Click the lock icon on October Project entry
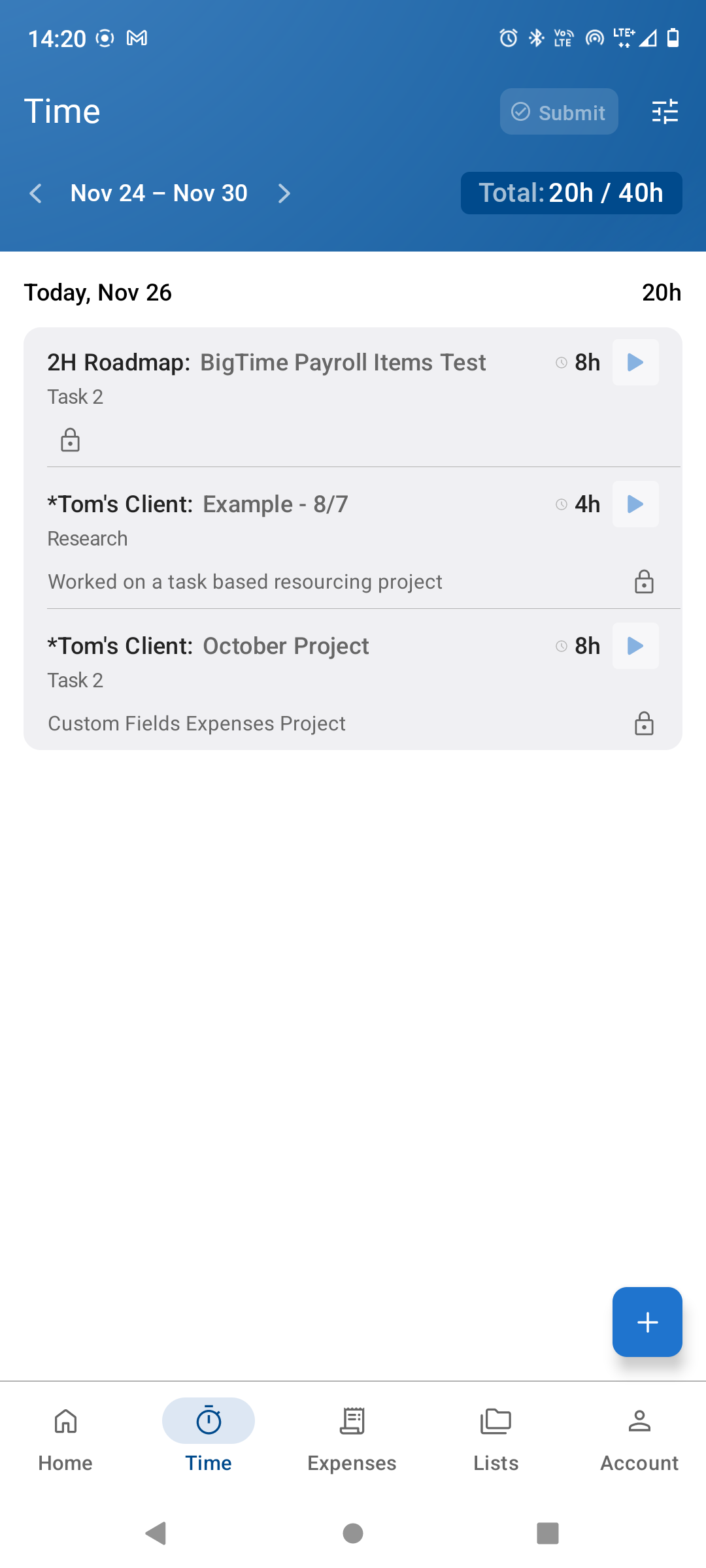Screen dimensions: 706x1568 tap(643, 724)
